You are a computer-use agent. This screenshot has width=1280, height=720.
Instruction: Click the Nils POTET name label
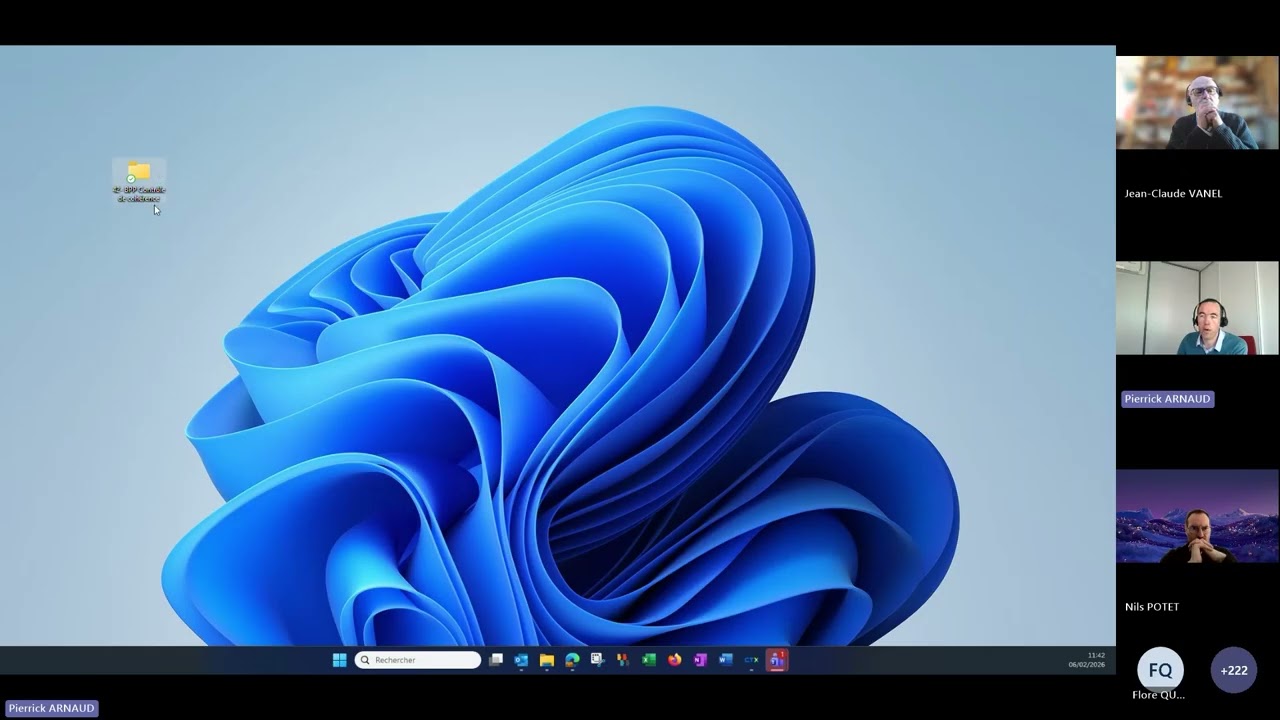tap(1152, 607)
